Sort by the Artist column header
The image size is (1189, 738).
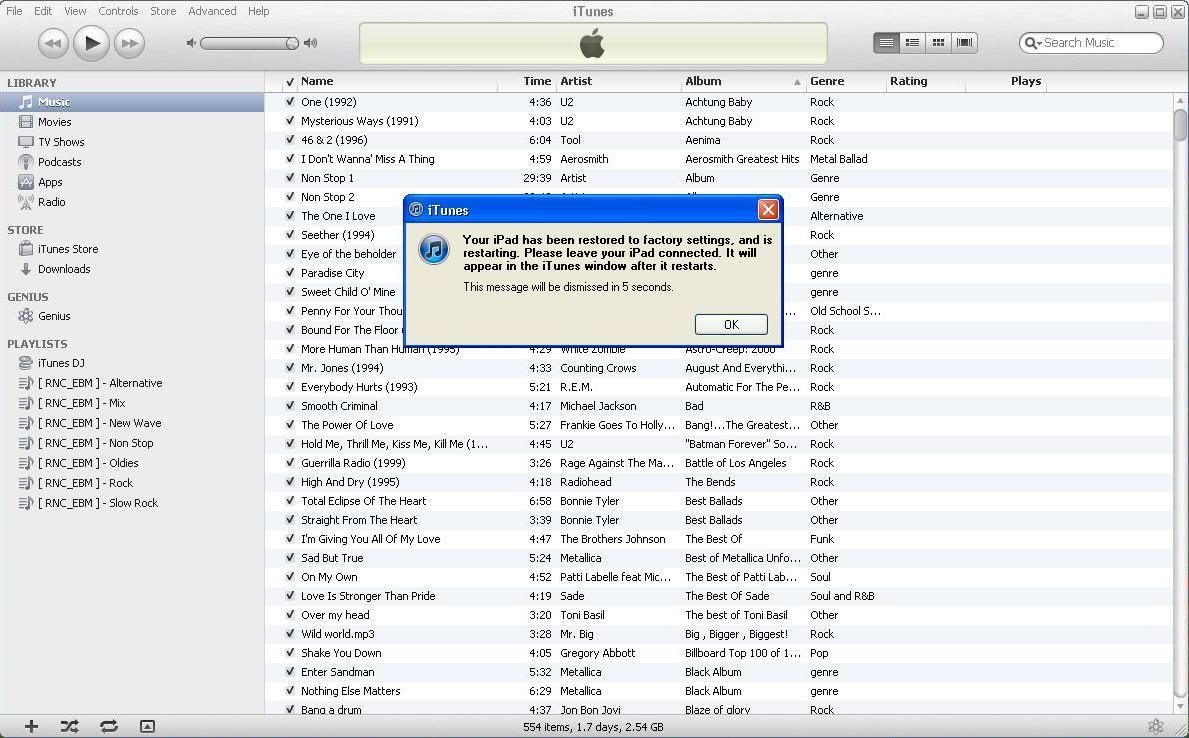618,81
